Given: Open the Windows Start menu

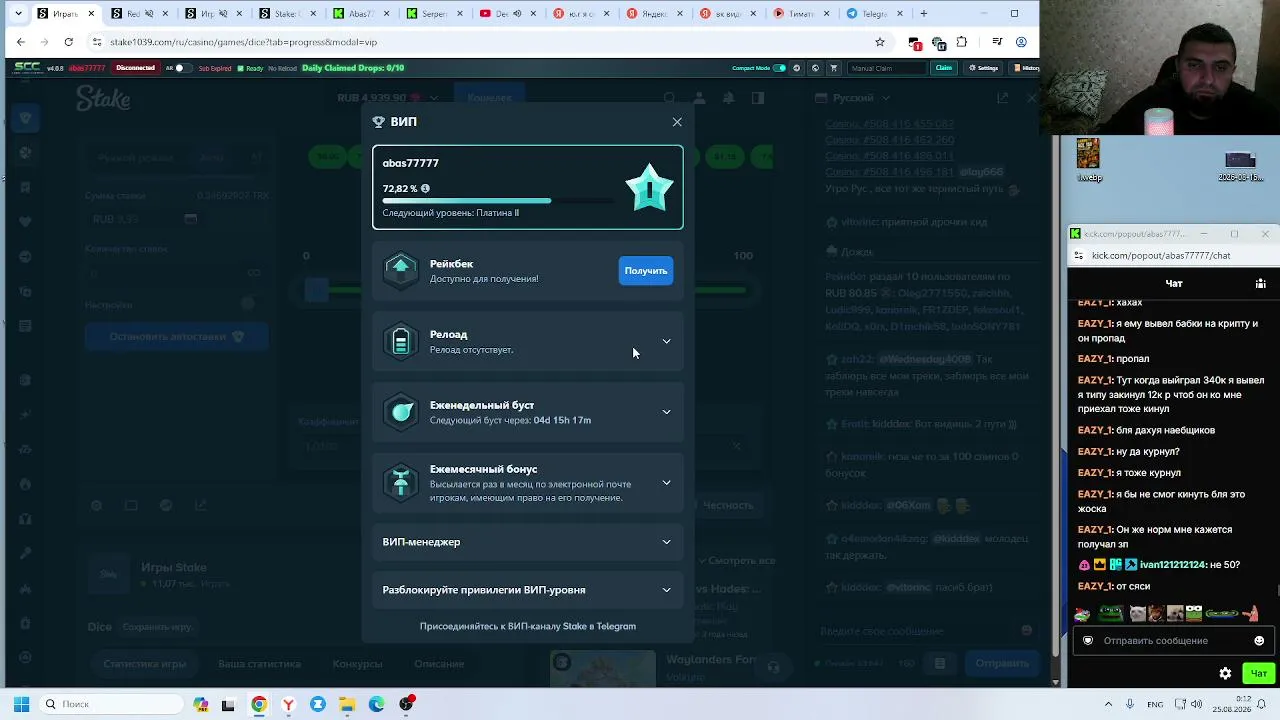Looking at the screenshot, I should point(21,704).
